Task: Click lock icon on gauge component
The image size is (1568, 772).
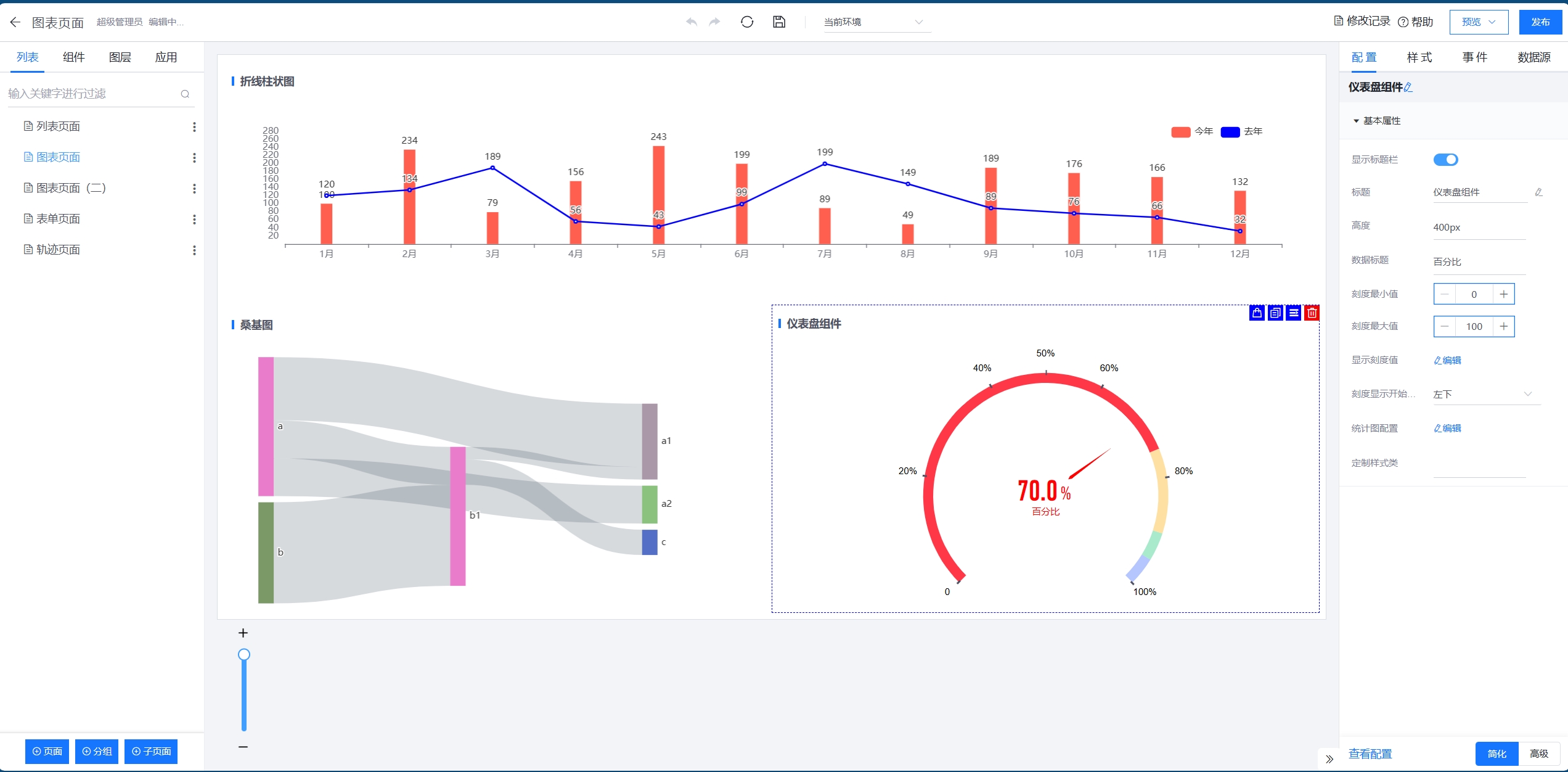Action: click(1257, 313)
